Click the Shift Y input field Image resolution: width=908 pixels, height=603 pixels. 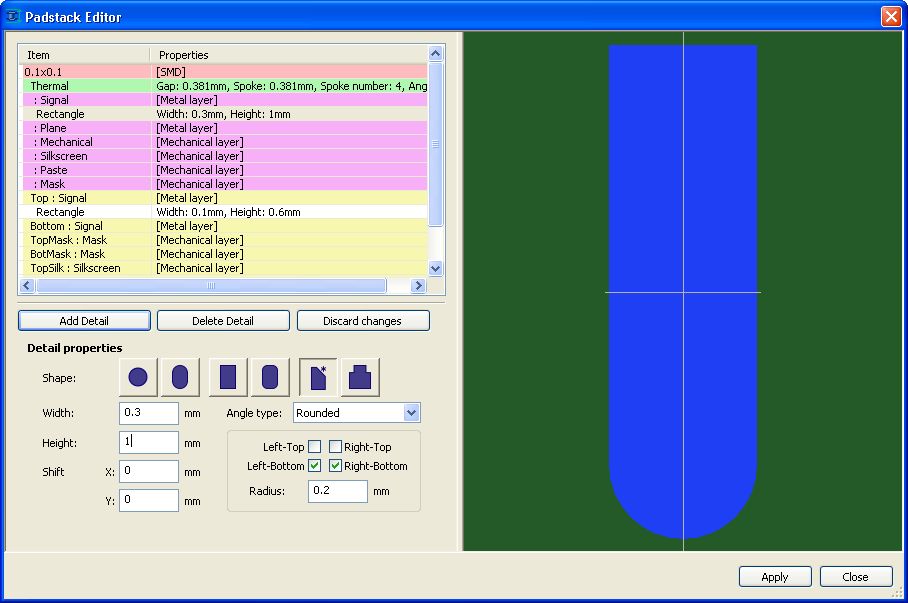point(149,500)
